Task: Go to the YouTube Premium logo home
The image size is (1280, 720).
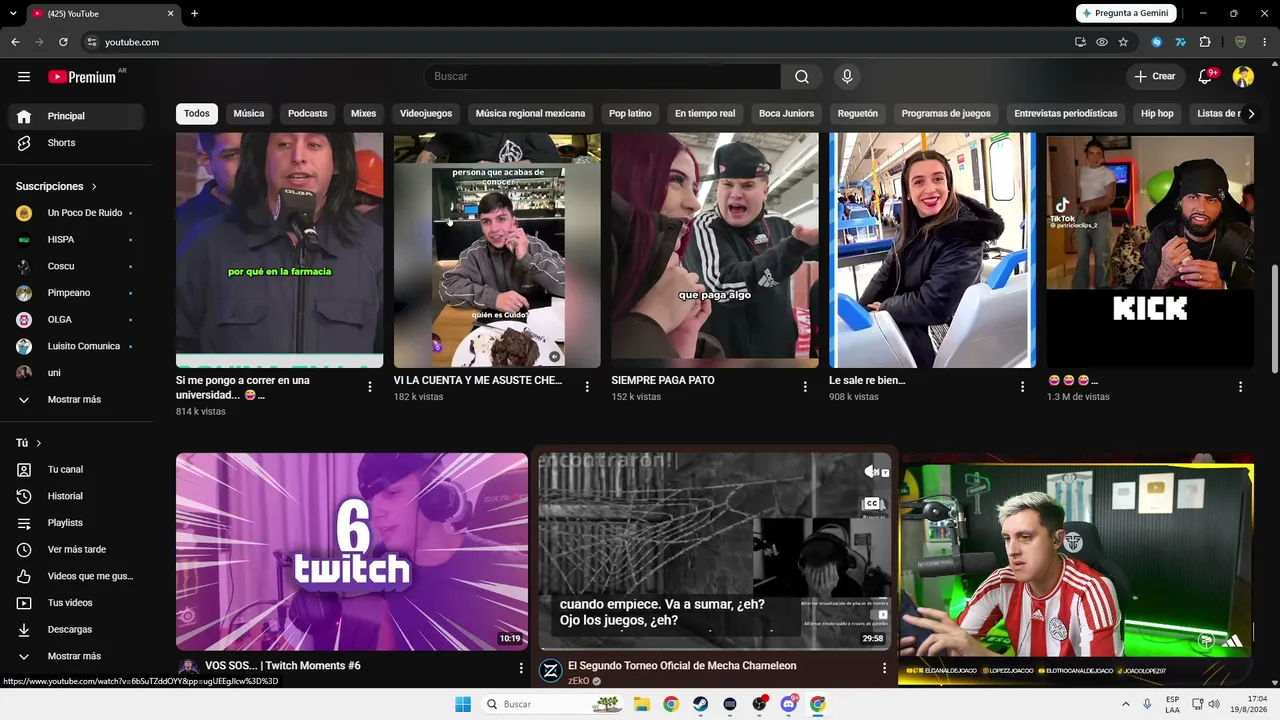Action: (x=82, y=77)
